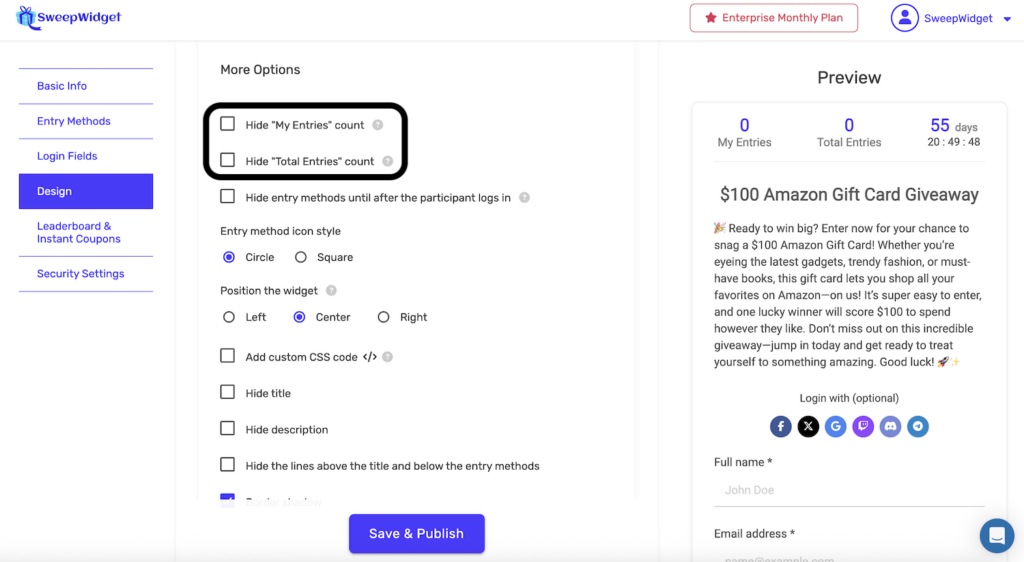Screen dimensions: 1024x562
Task: Check the Hide title option
Action: click(x=228, y=392)
